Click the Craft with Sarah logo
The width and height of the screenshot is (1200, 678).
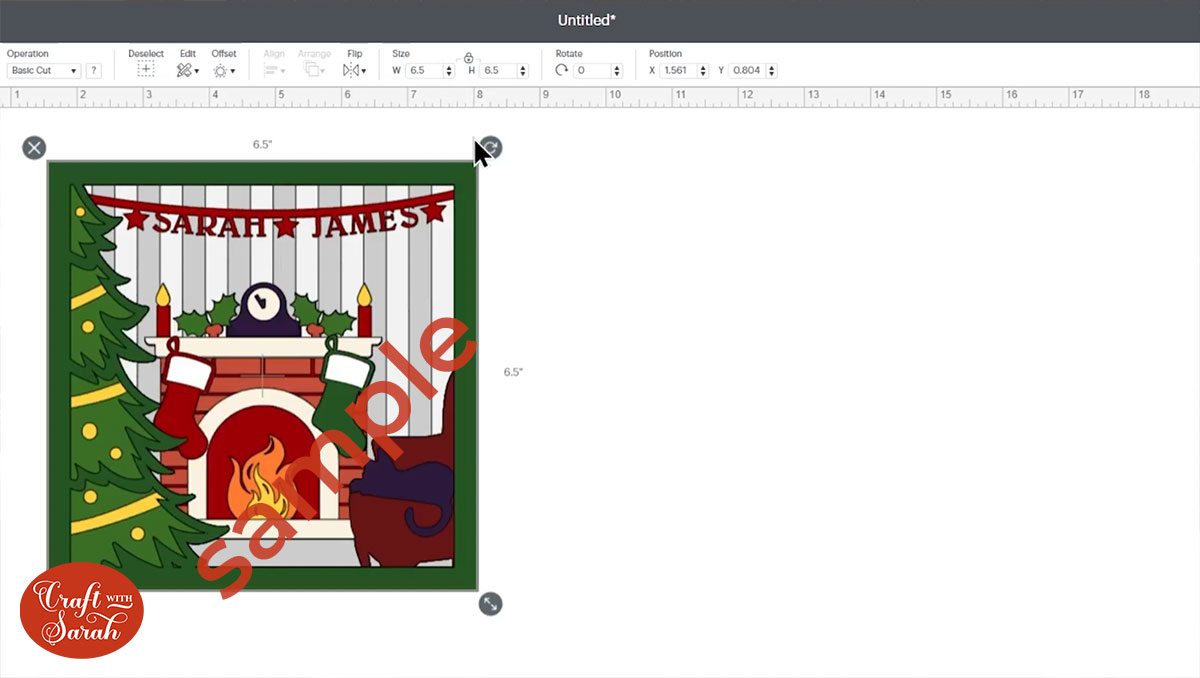point(82,610)
